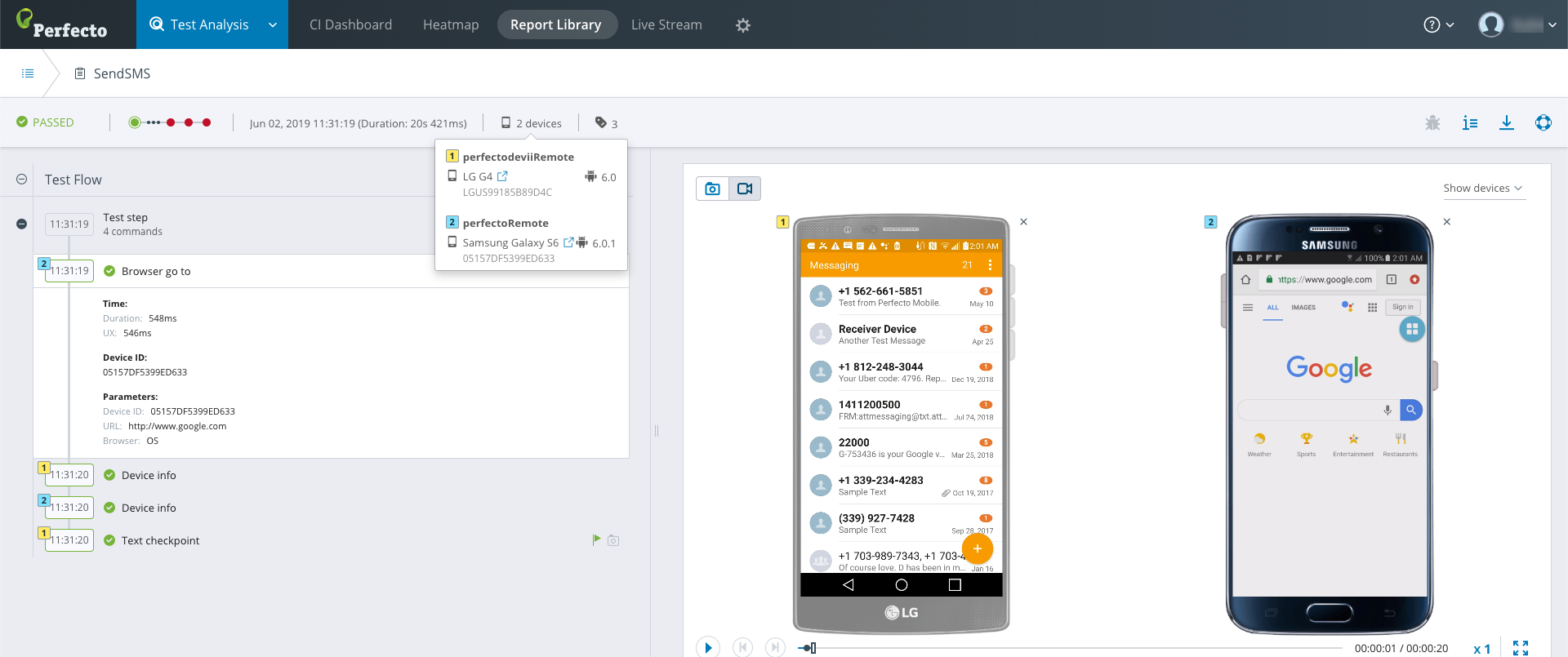1568x657 pixels.
Task: Click the perfectoRemote device name
Action: [506, 223]
